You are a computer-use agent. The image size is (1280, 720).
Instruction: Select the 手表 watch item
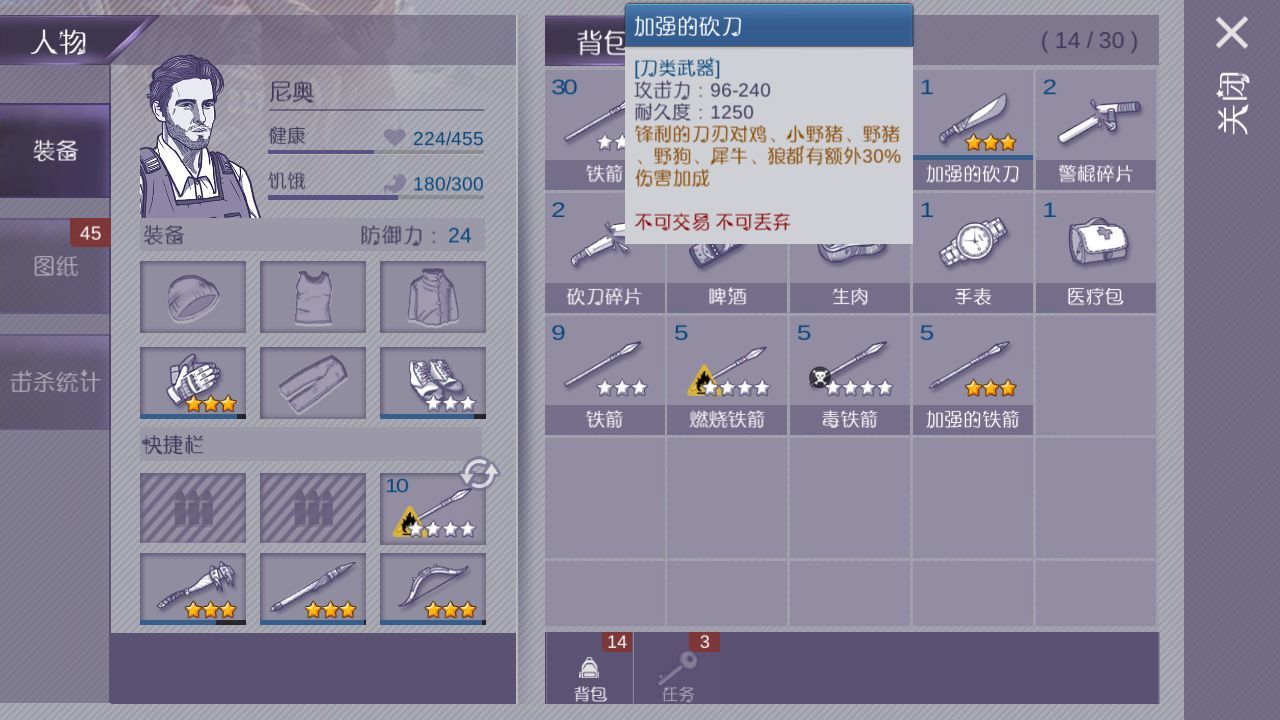tap(972, 253)
